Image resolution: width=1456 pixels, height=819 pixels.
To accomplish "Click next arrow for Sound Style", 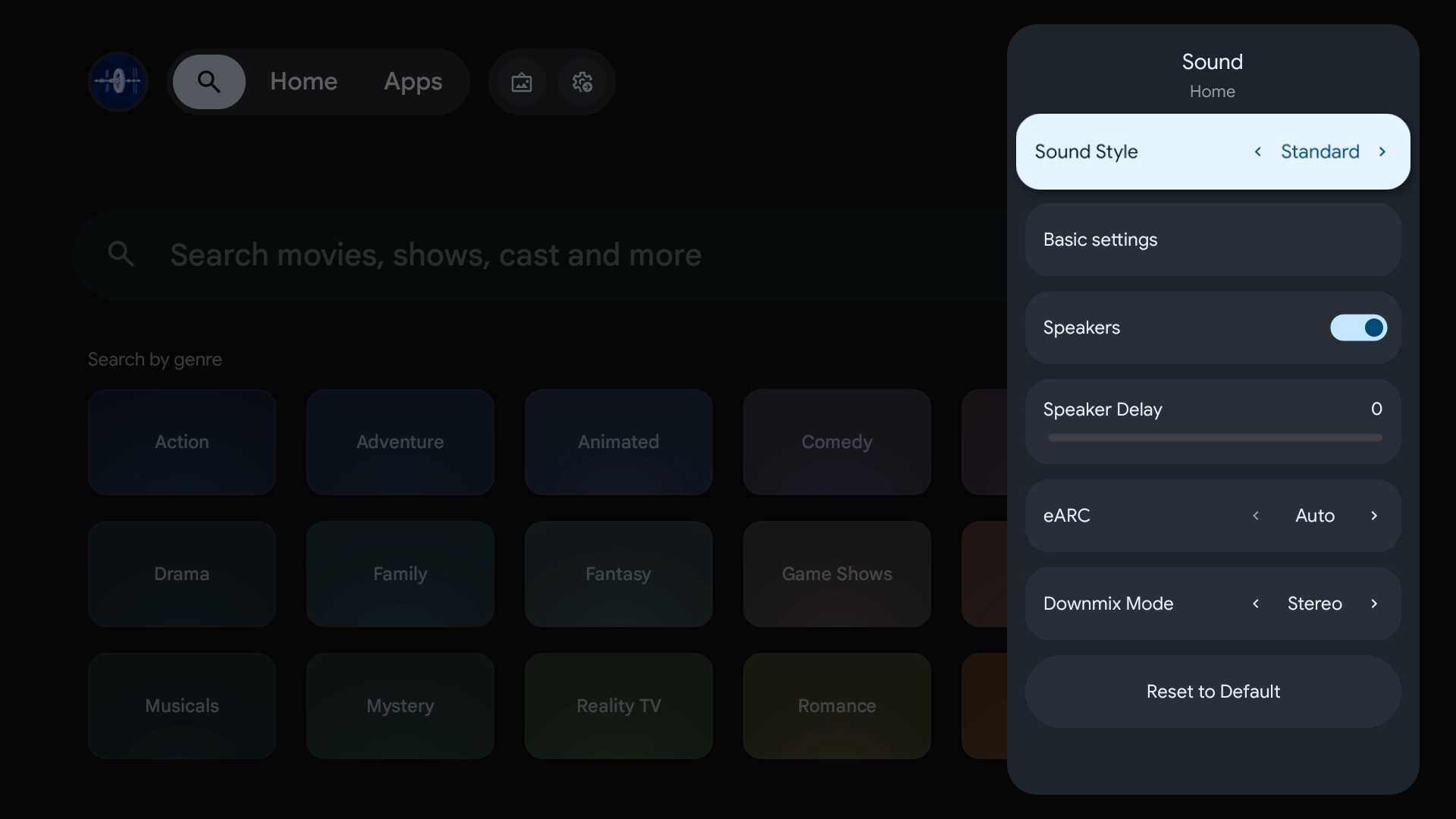I will point(1382,152).
